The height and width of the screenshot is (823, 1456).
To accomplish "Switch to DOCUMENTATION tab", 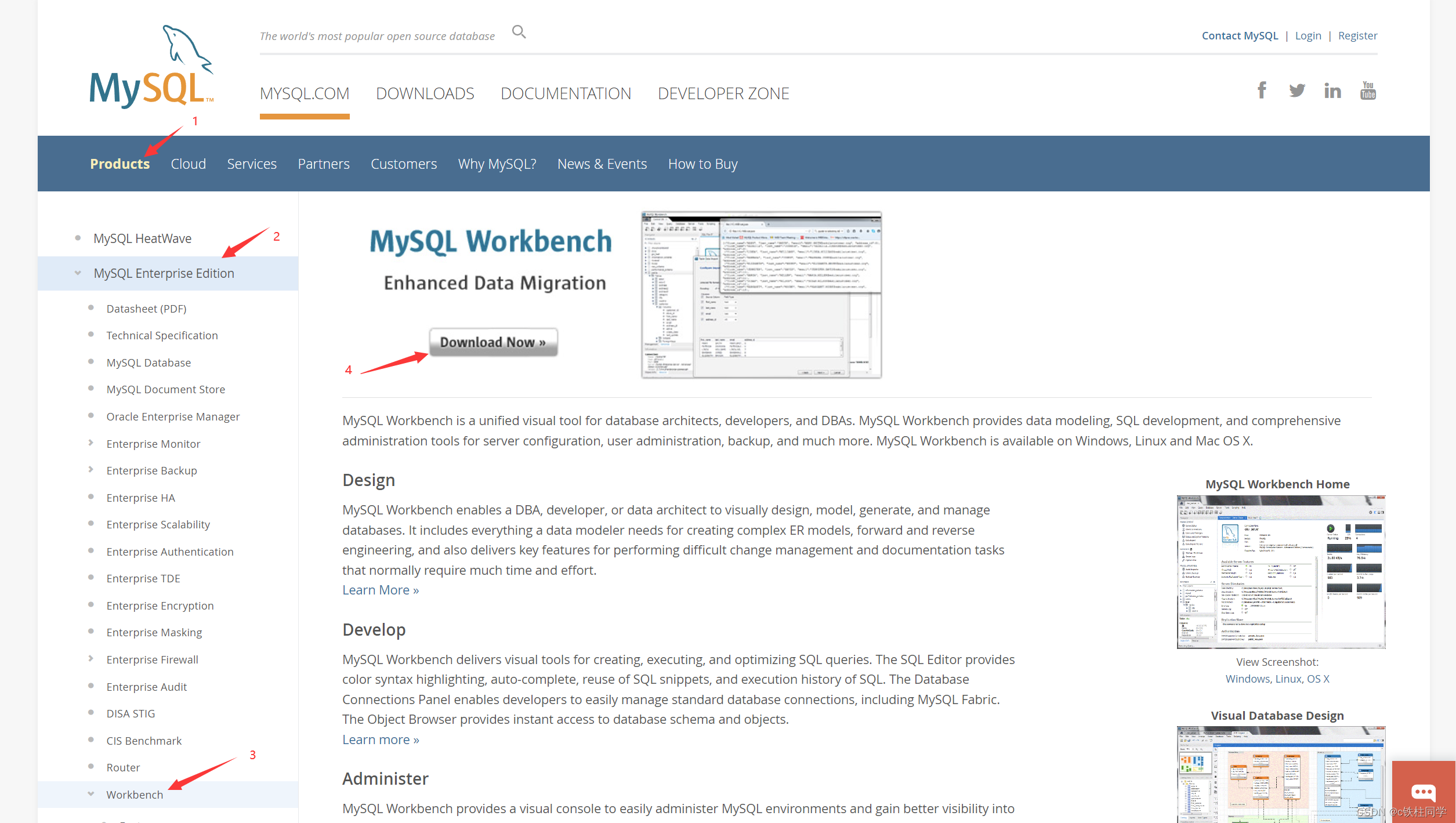I will coord(566,93).
